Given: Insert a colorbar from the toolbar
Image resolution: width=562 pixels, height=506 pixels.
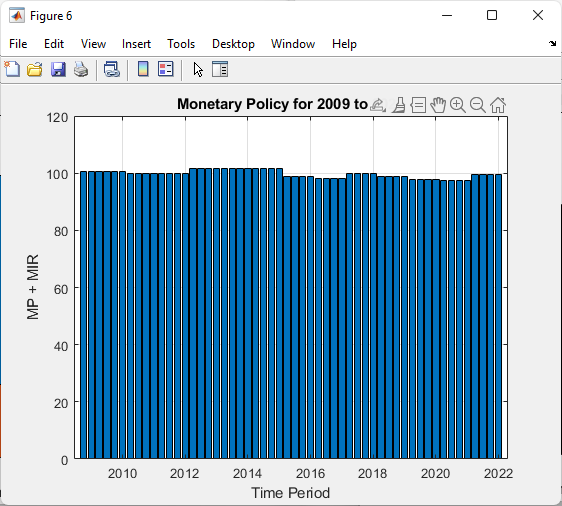Looking at the screenshot, I should pos(143,69).
